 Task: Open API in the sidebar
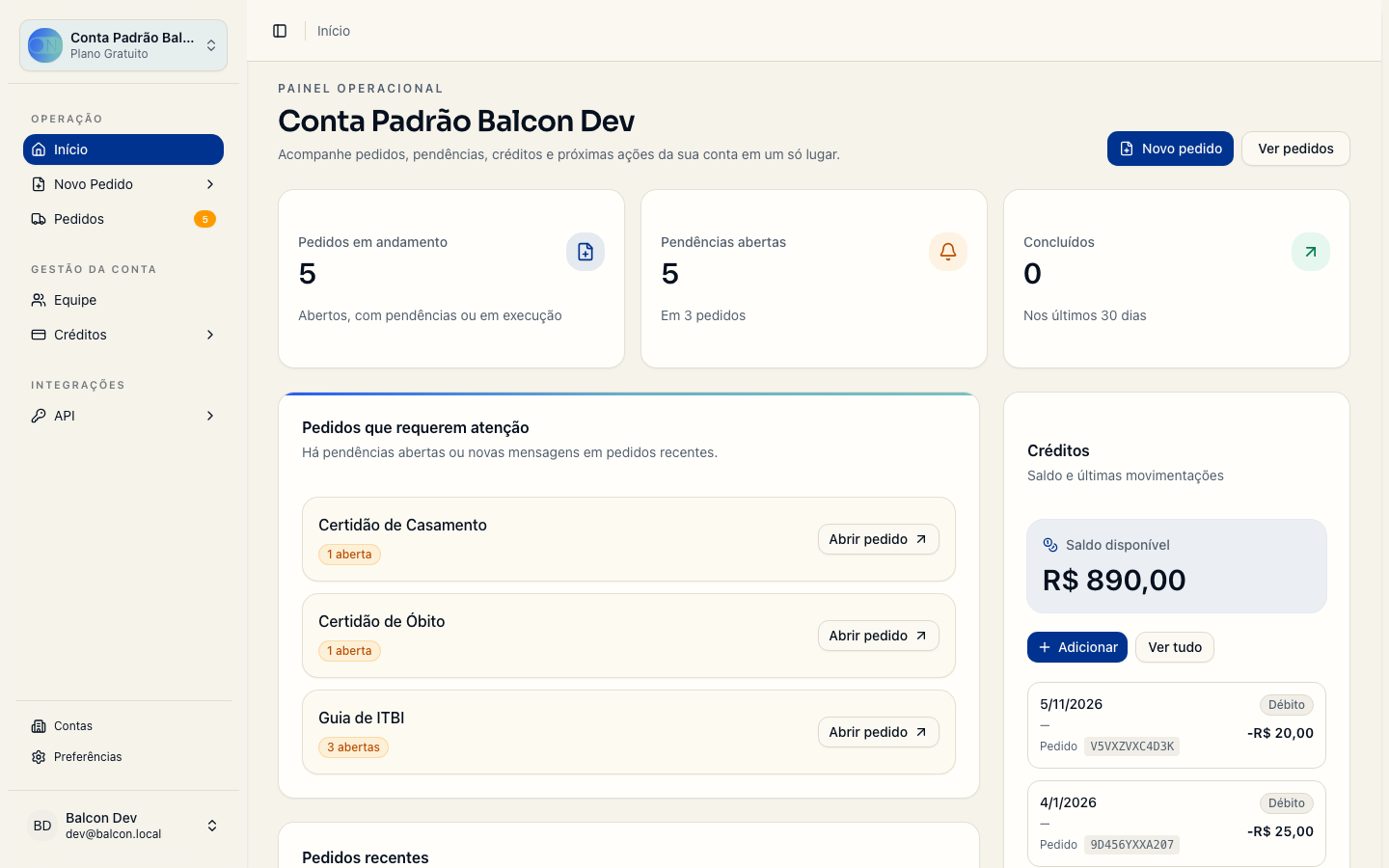(123, 416)
